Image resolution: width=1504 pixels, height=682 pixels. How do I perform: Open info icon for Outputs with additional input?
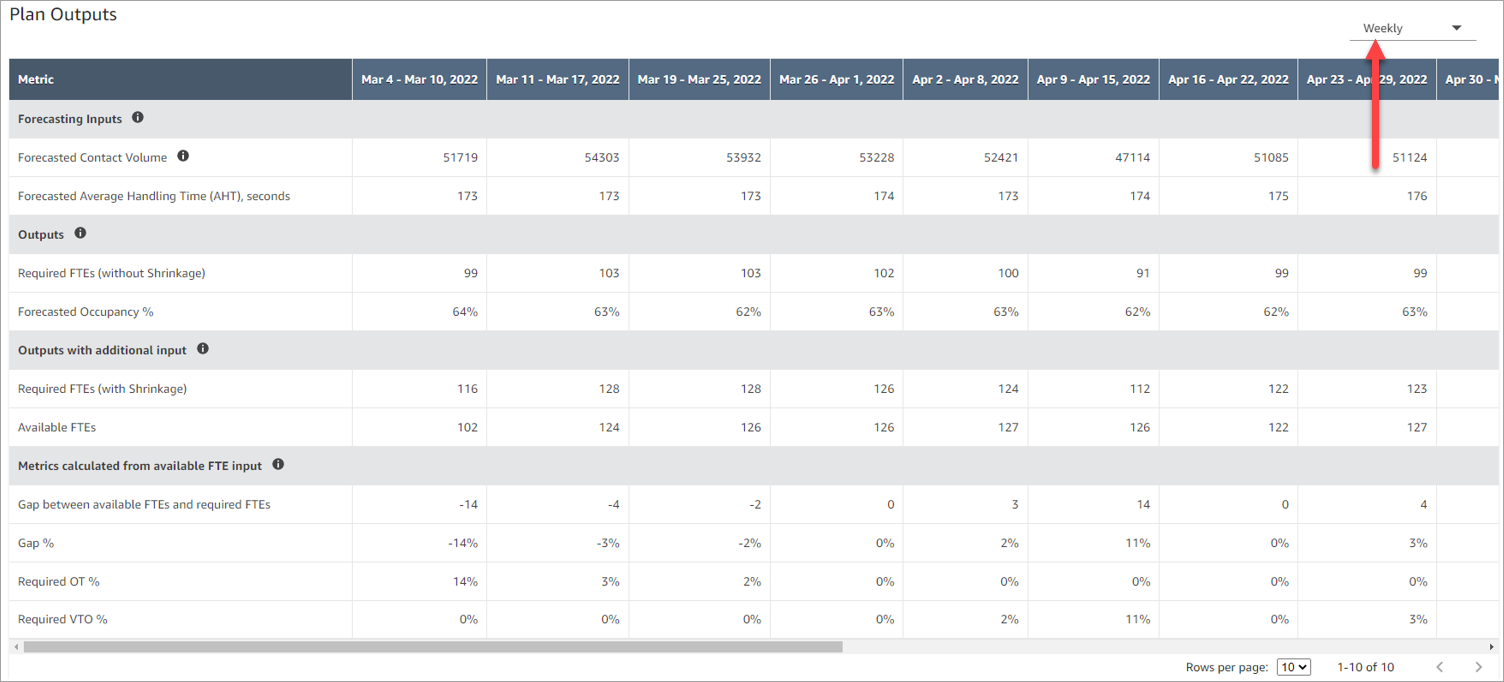coord(203,349)
